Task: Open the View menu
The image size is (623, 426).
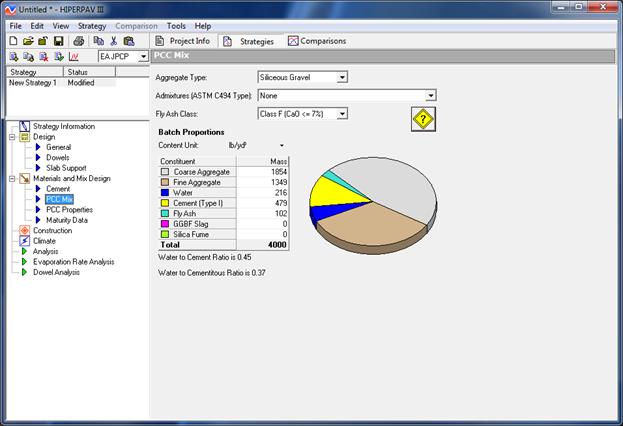Action: pyautogui.click(x=61, y=26)
